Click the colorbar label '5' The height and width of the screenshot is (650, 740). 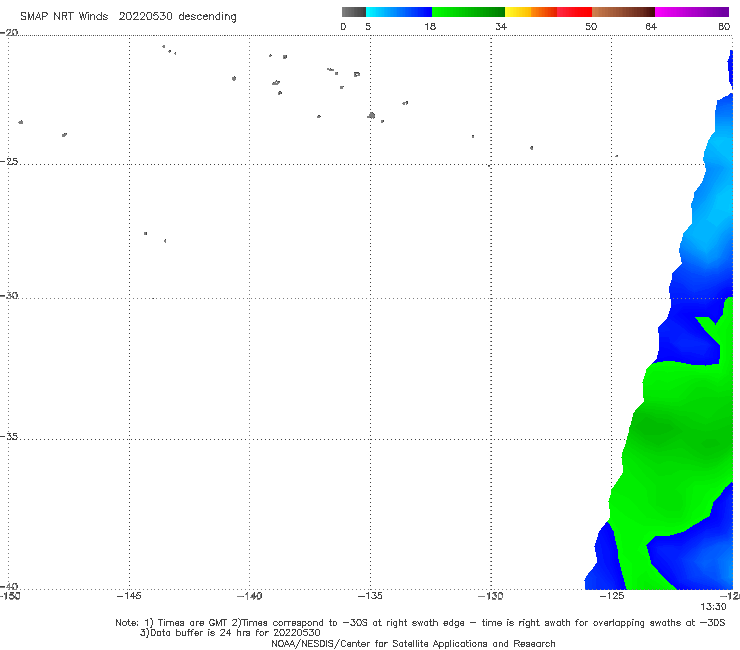pyautogui.click(x=368, y=26)
